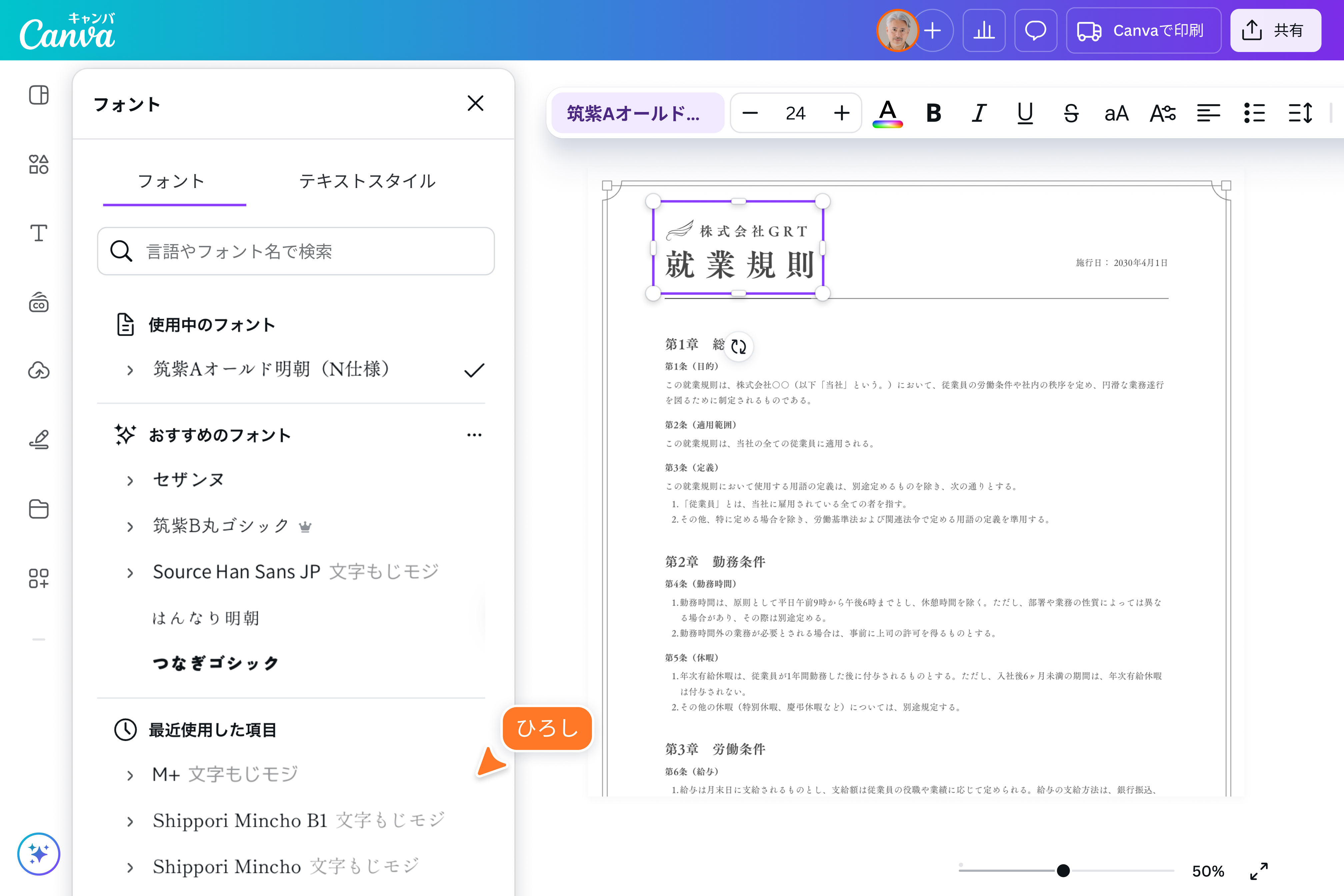Switch to the テキストスタイル tab
This screenshot has height=896, width=1344.
[367, 181]
